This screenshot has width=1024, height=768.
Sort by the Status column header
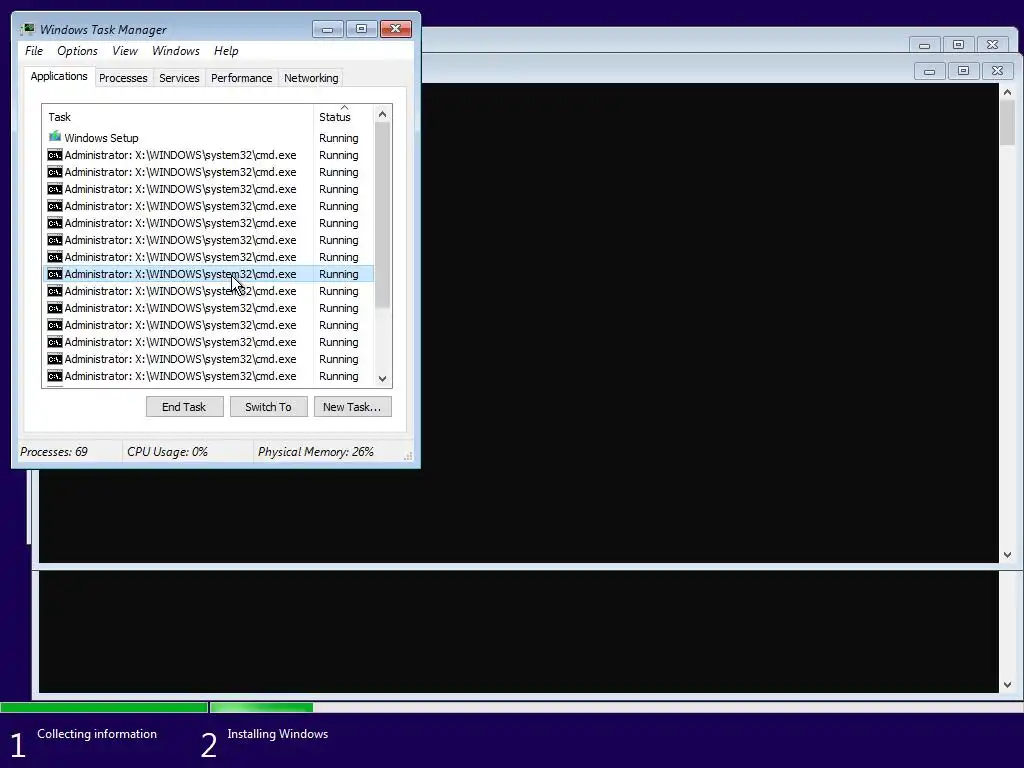[x=344, y=116]
